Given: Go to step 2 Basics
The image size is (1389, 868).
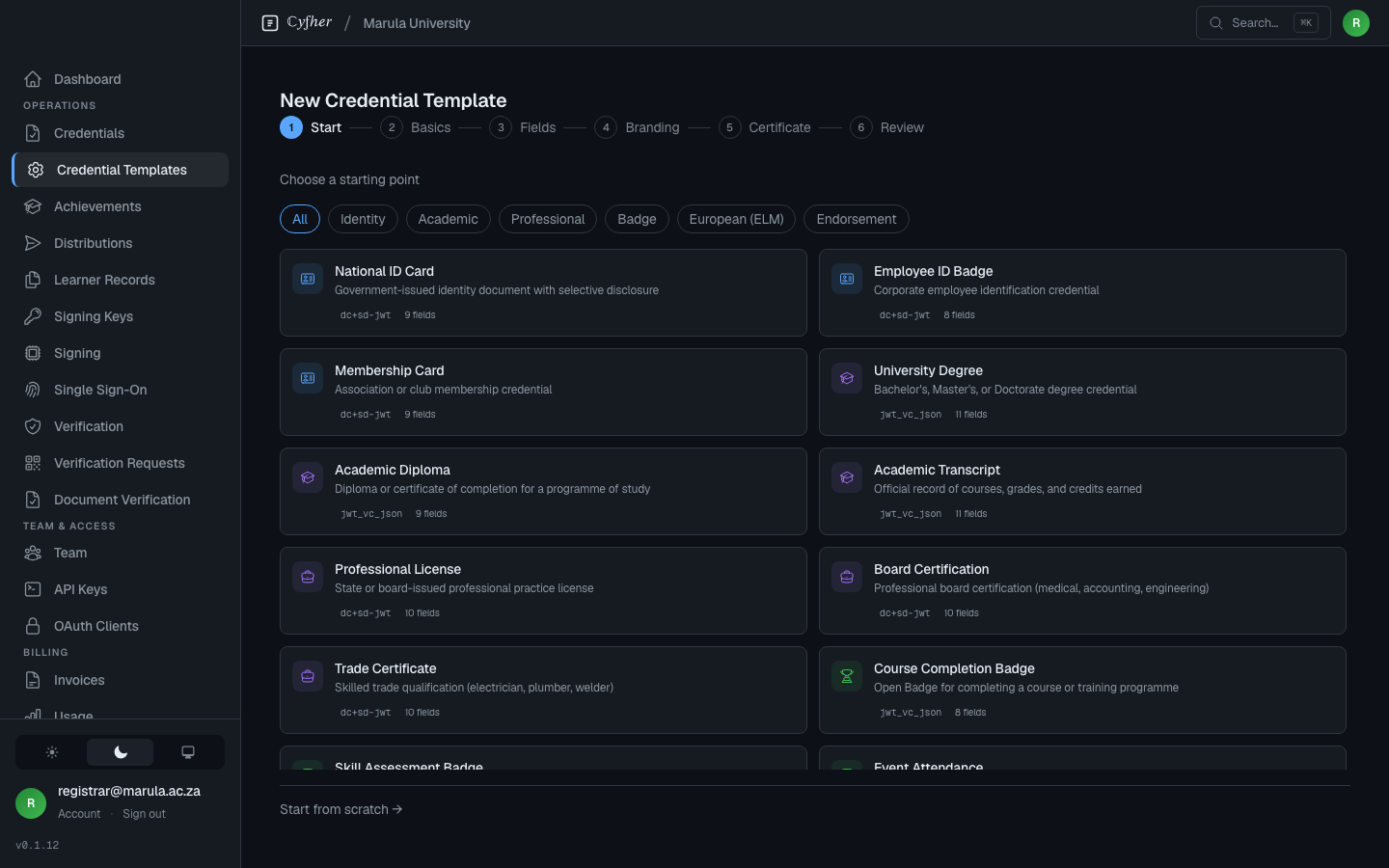Looking at the screenshot, I should [416, 127].
